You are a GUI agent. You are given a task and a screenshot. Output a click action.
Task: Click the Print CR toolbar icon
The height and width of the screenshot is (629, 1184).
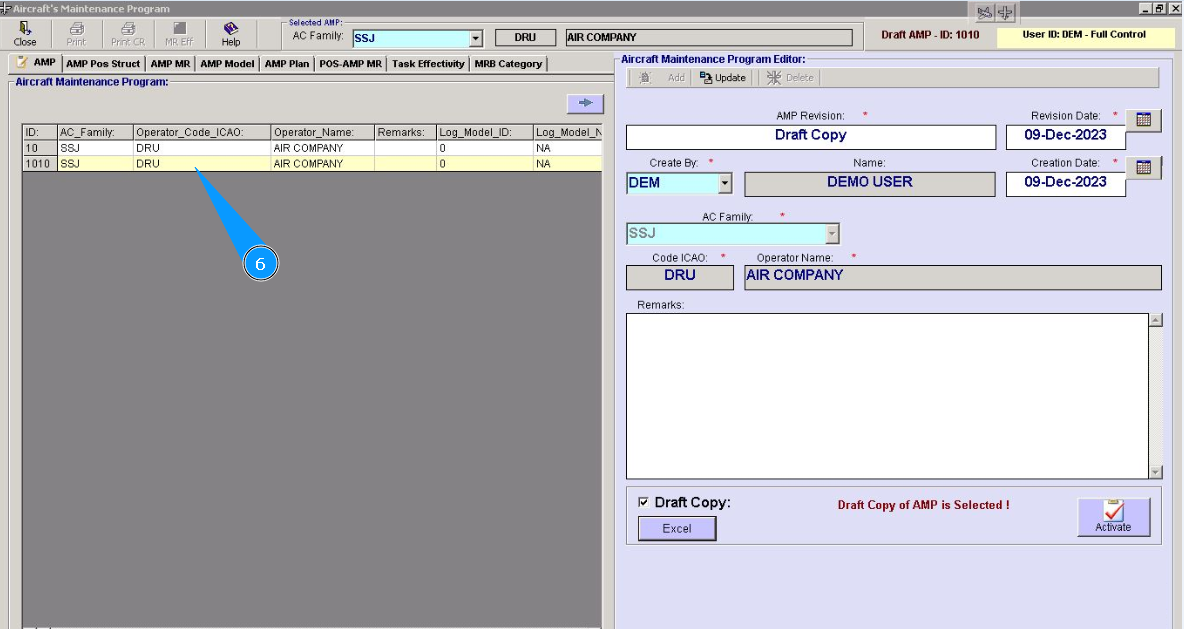point(128,34)
